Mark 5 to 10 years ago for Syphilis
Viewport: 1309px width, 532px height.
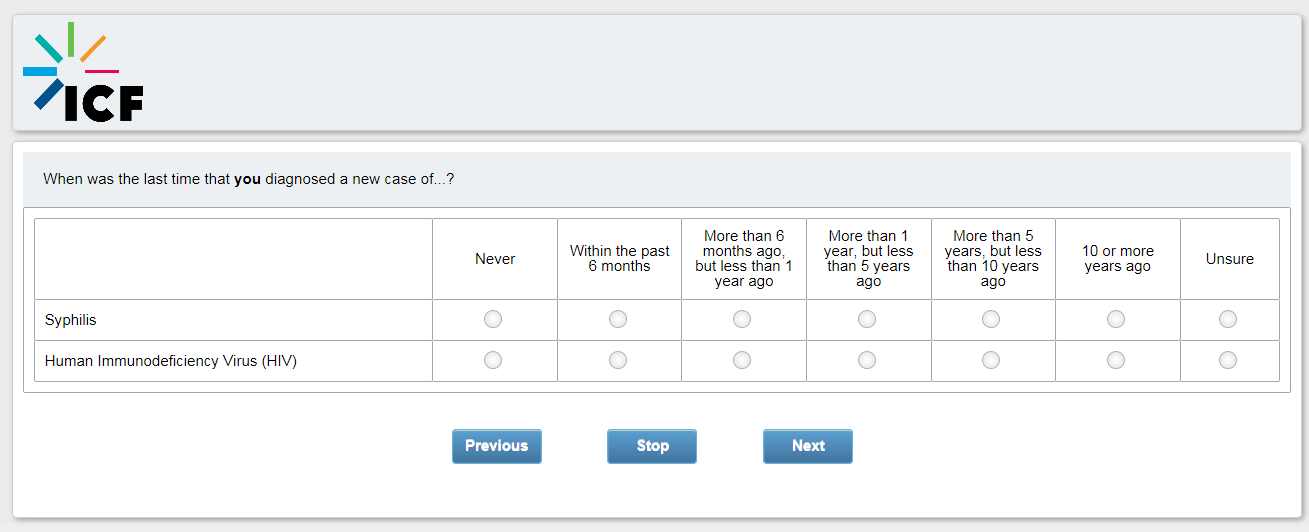[991, 319]
